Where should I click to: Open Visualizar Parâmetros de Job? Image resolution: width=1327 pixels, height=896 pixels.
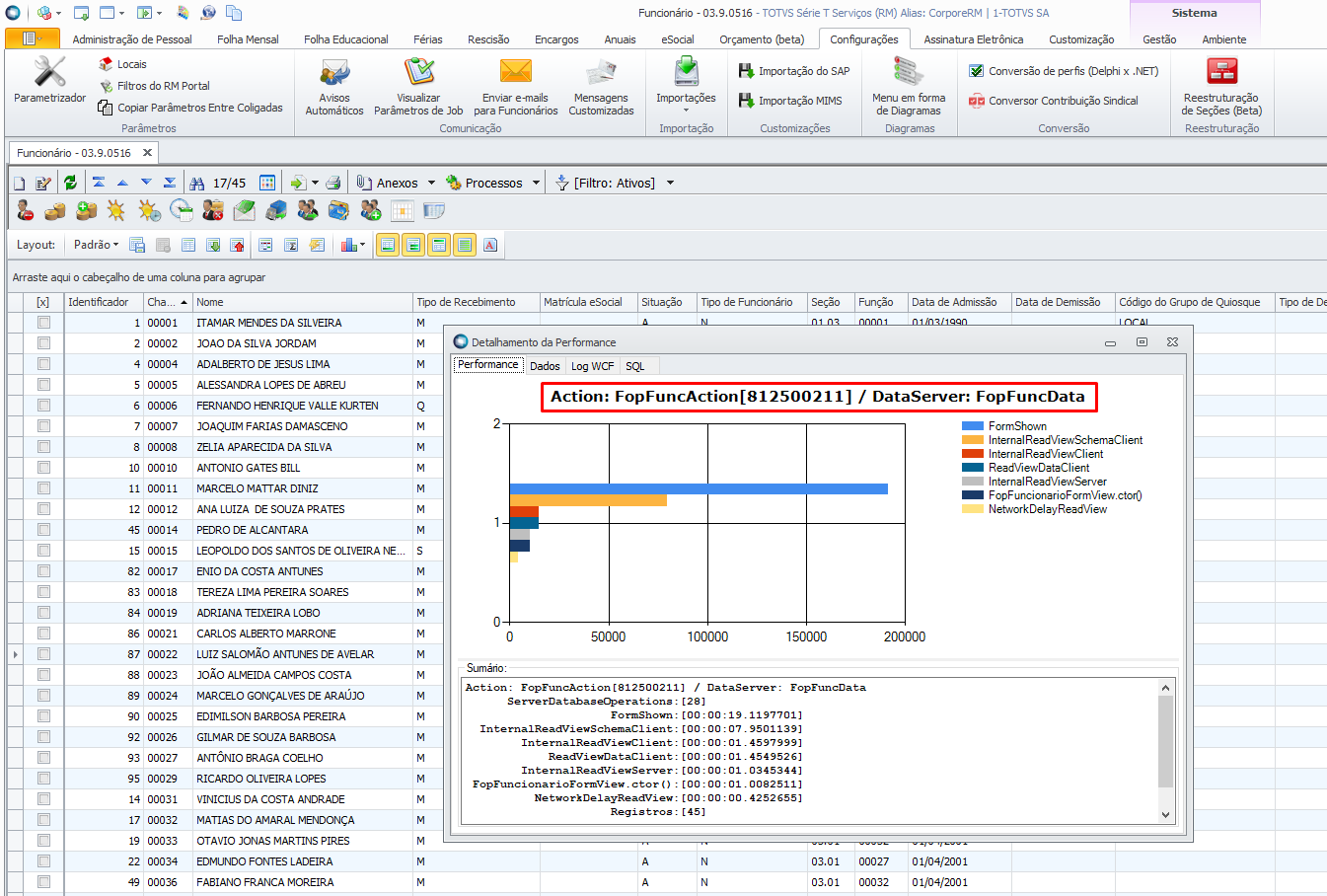pos(418,87)
